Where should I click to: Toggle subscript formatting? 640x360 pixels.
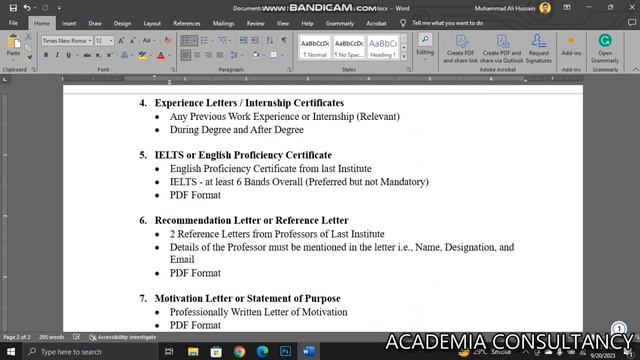pyautogui.click(x=98, y=55)
